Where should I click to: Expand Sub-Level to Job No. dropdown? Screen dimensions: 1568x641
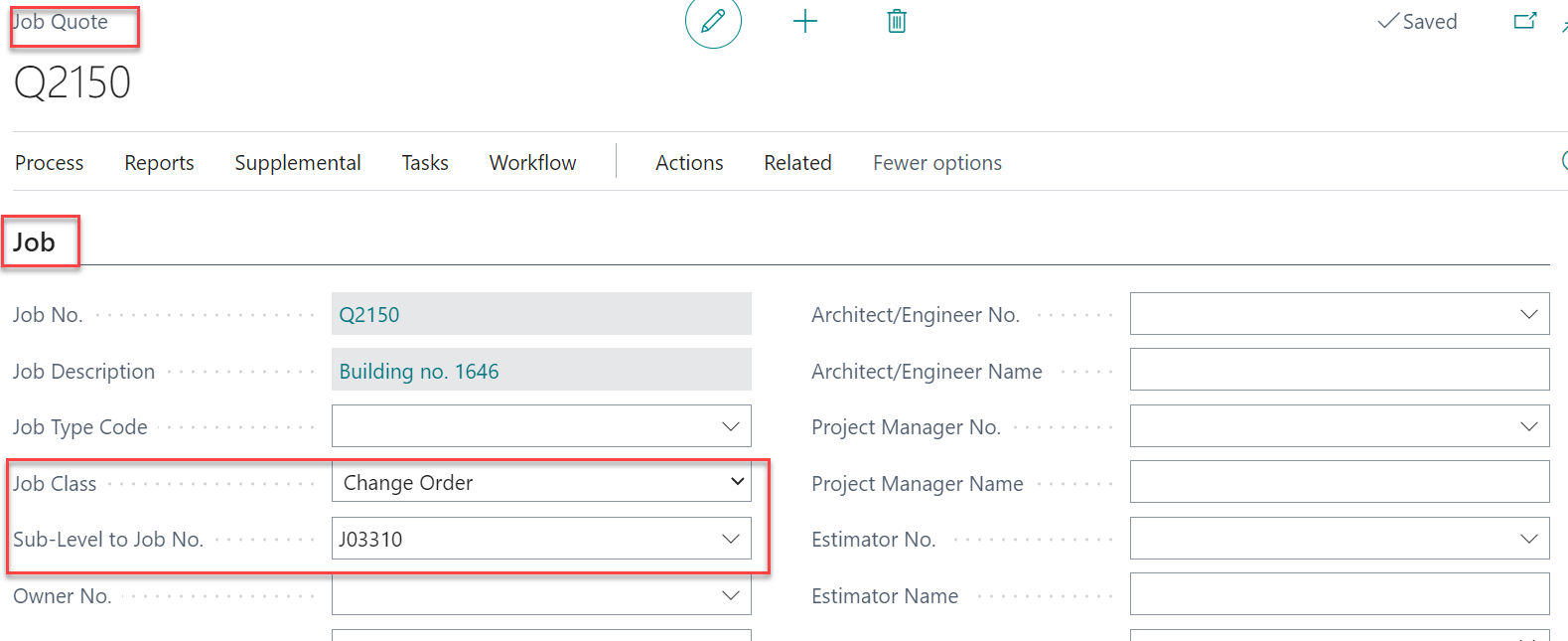click(731, 539)
